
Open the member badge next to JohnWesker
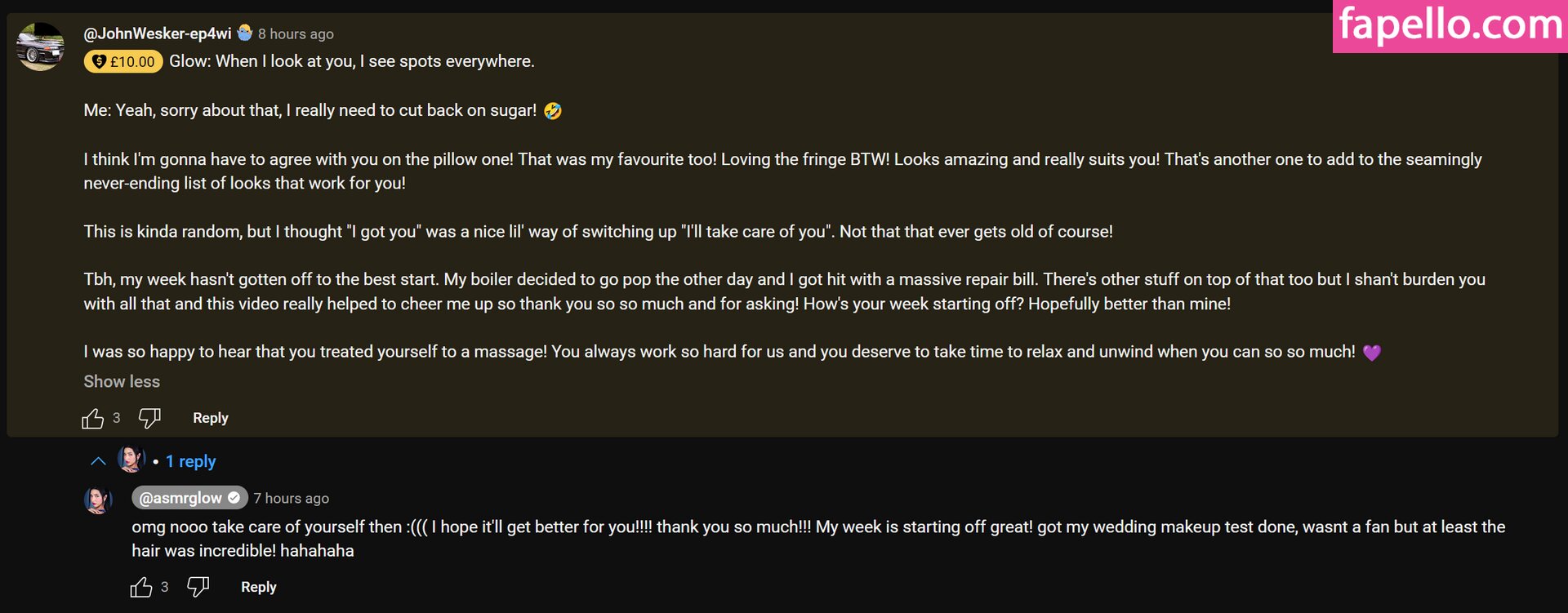click(244, 33)
